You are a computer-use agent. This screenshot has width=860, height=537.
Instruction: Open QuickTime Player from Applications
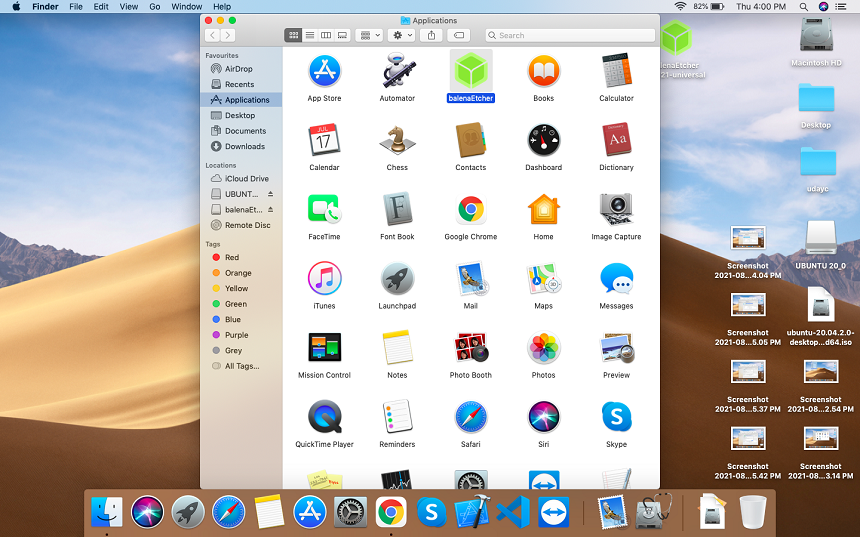point(324,417)
